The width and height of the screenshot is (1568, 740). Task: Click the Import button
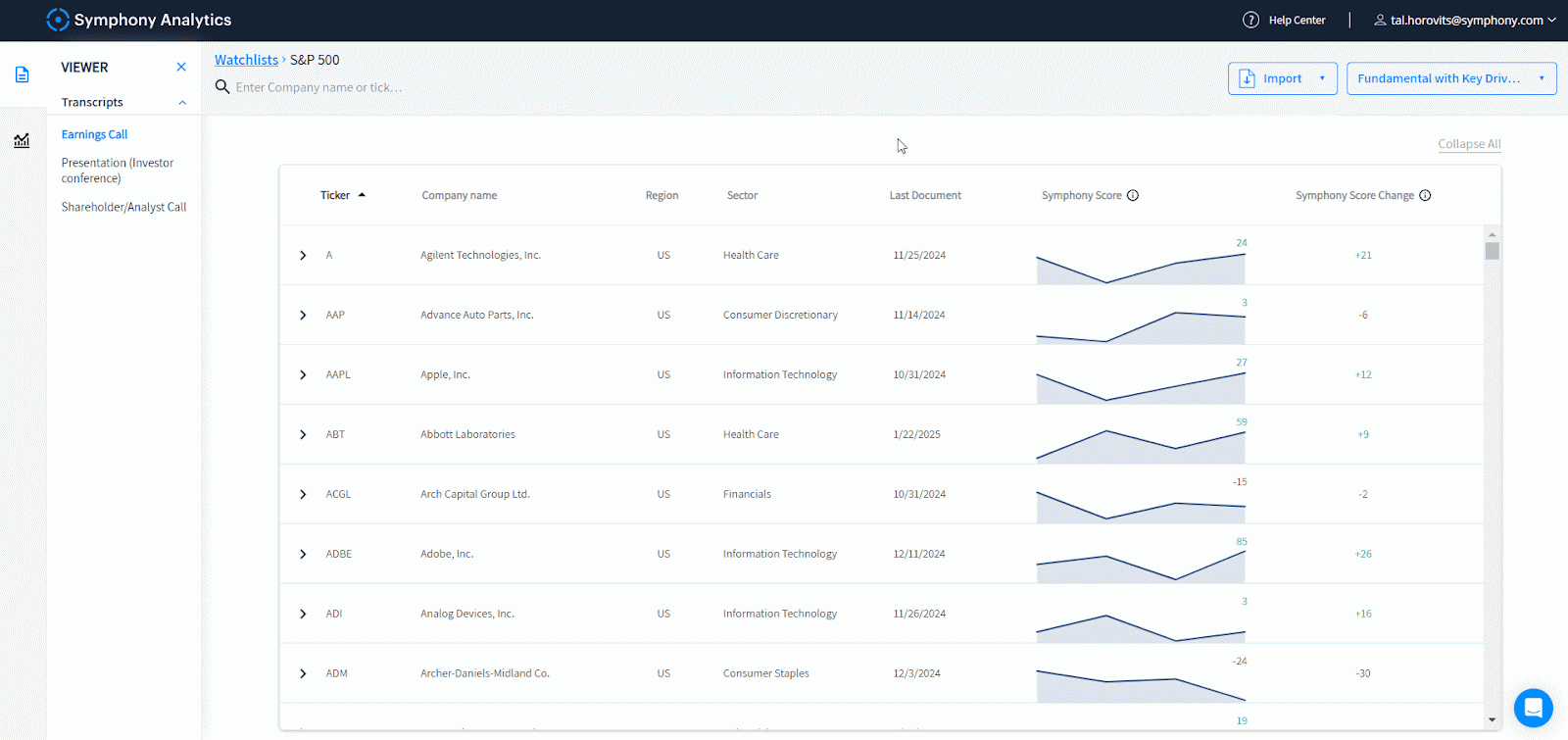tap(1282, 78)
